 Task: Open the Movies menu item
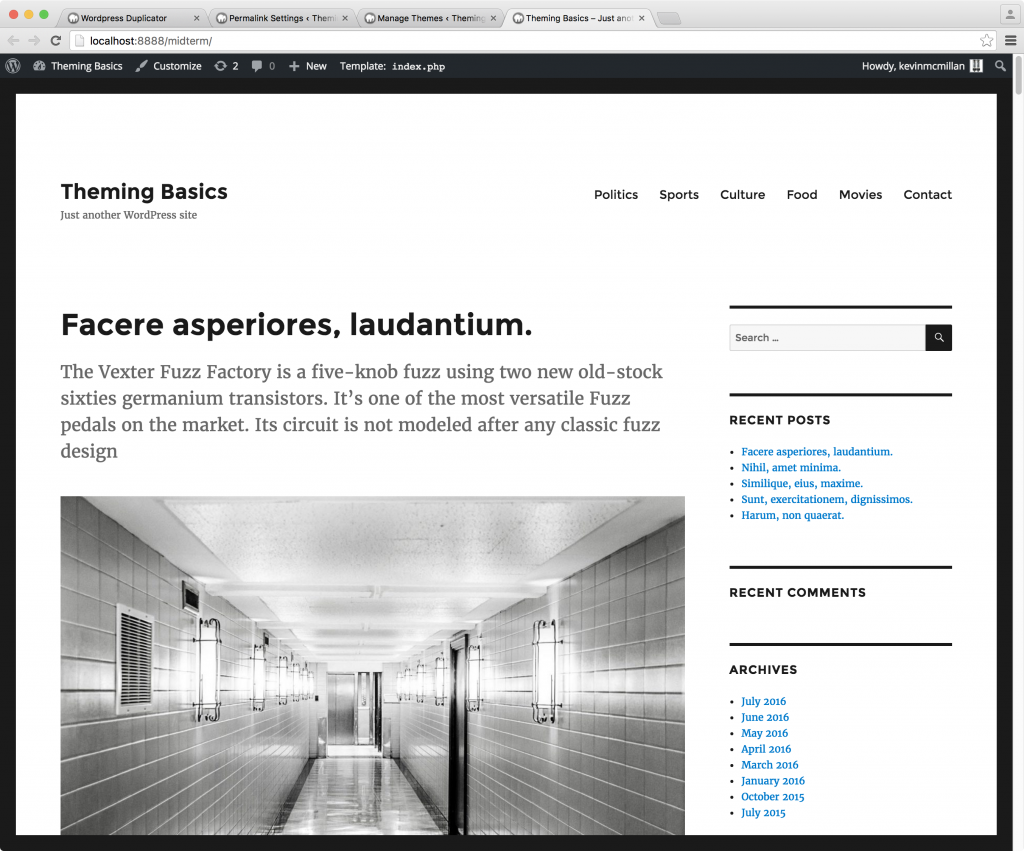[x=860, y=195]
